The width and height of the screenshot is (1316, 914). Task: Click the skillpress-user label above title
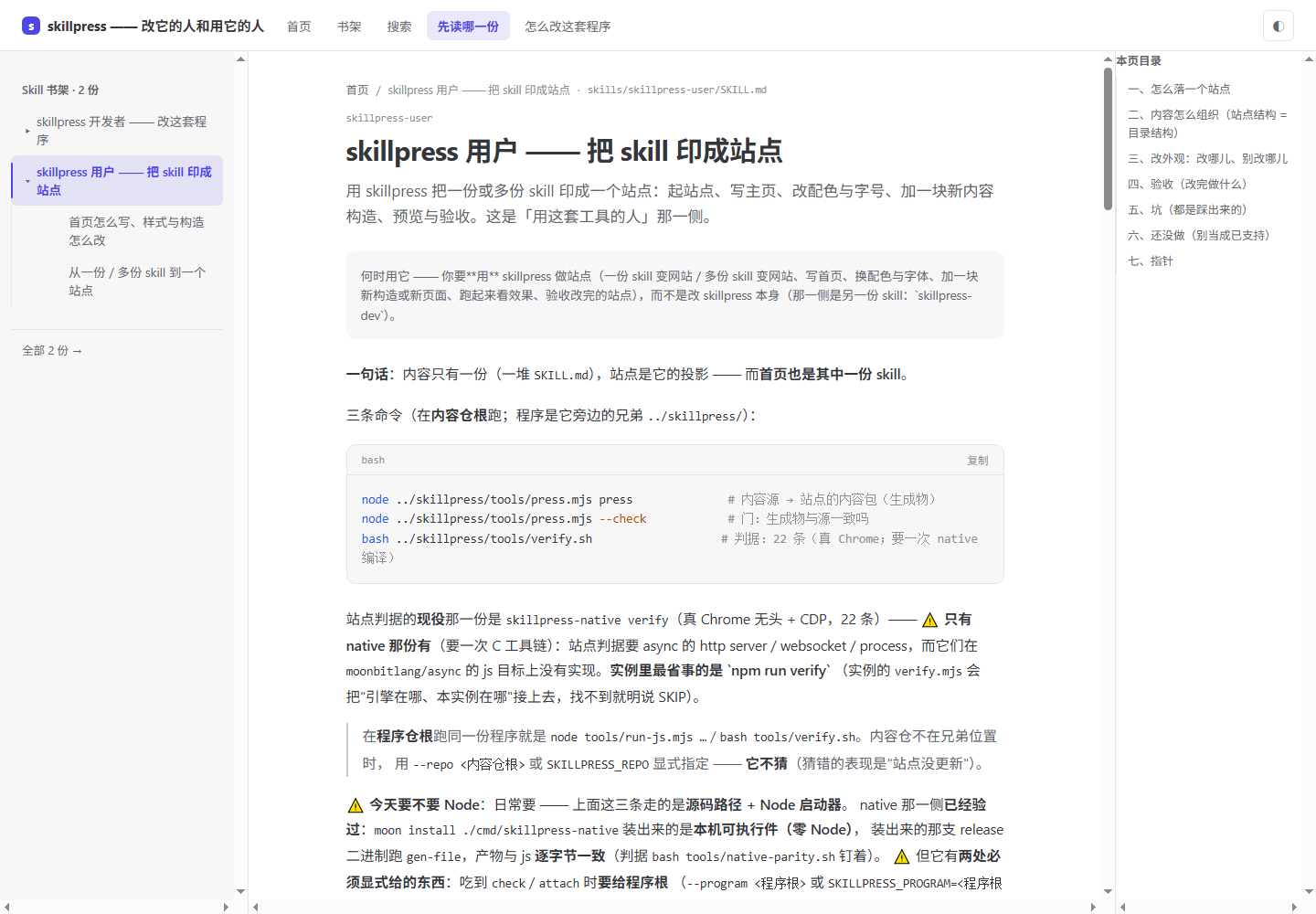point(389,118)
